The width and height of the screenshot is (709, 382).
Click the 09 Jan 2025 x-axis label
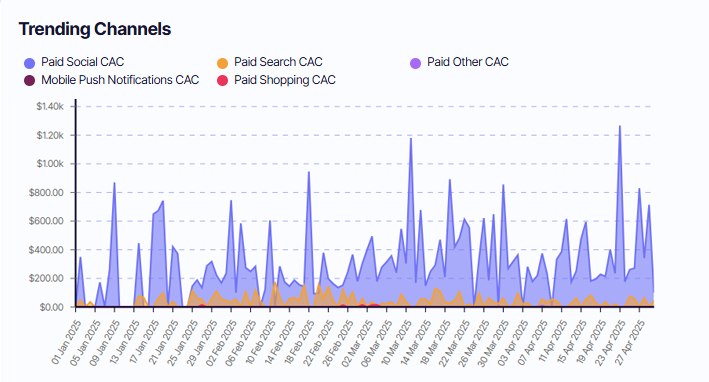[105, 342]
